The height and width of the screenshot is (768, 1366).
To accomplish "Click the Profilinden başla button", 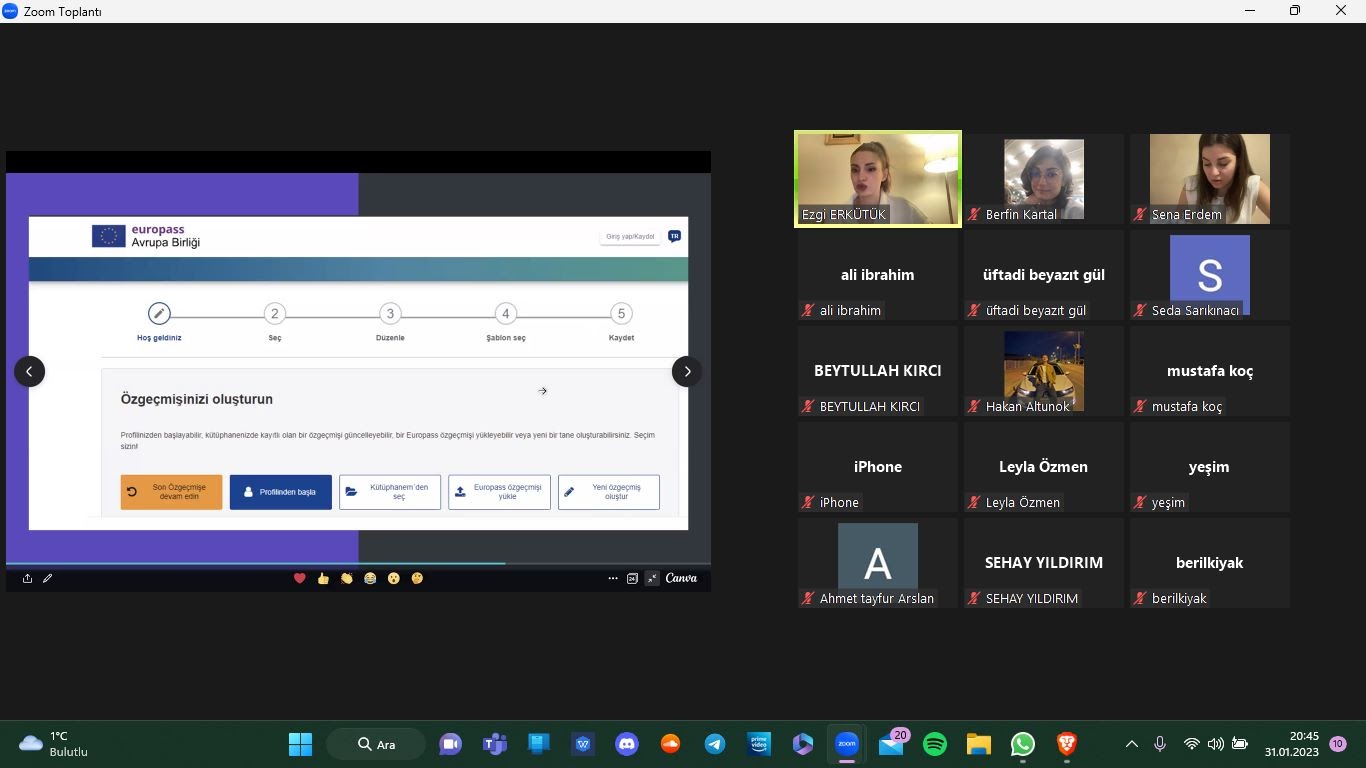I will coord(280,492).
